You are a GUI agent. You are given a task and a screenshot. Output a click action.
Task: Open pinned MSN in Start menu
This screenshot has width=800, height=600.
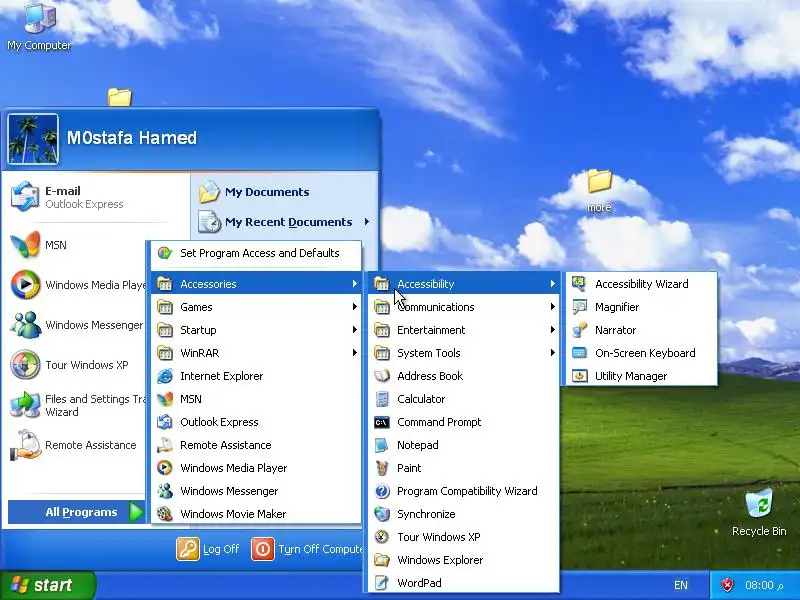pyautogui.click(x=77, y=245)
